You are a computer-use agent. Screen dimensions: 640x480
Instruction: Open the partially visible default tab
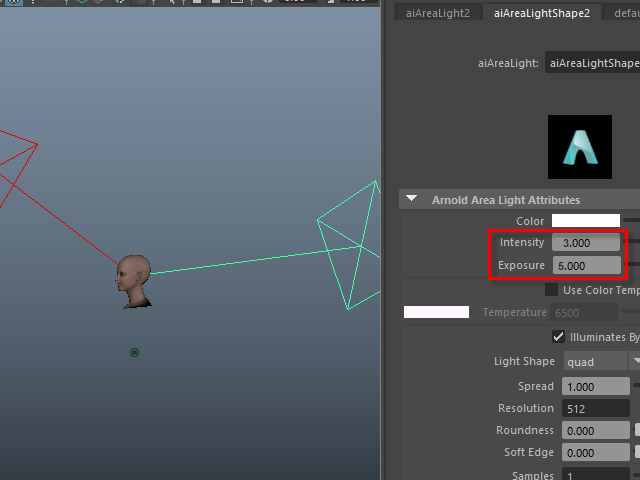[621, 13]
